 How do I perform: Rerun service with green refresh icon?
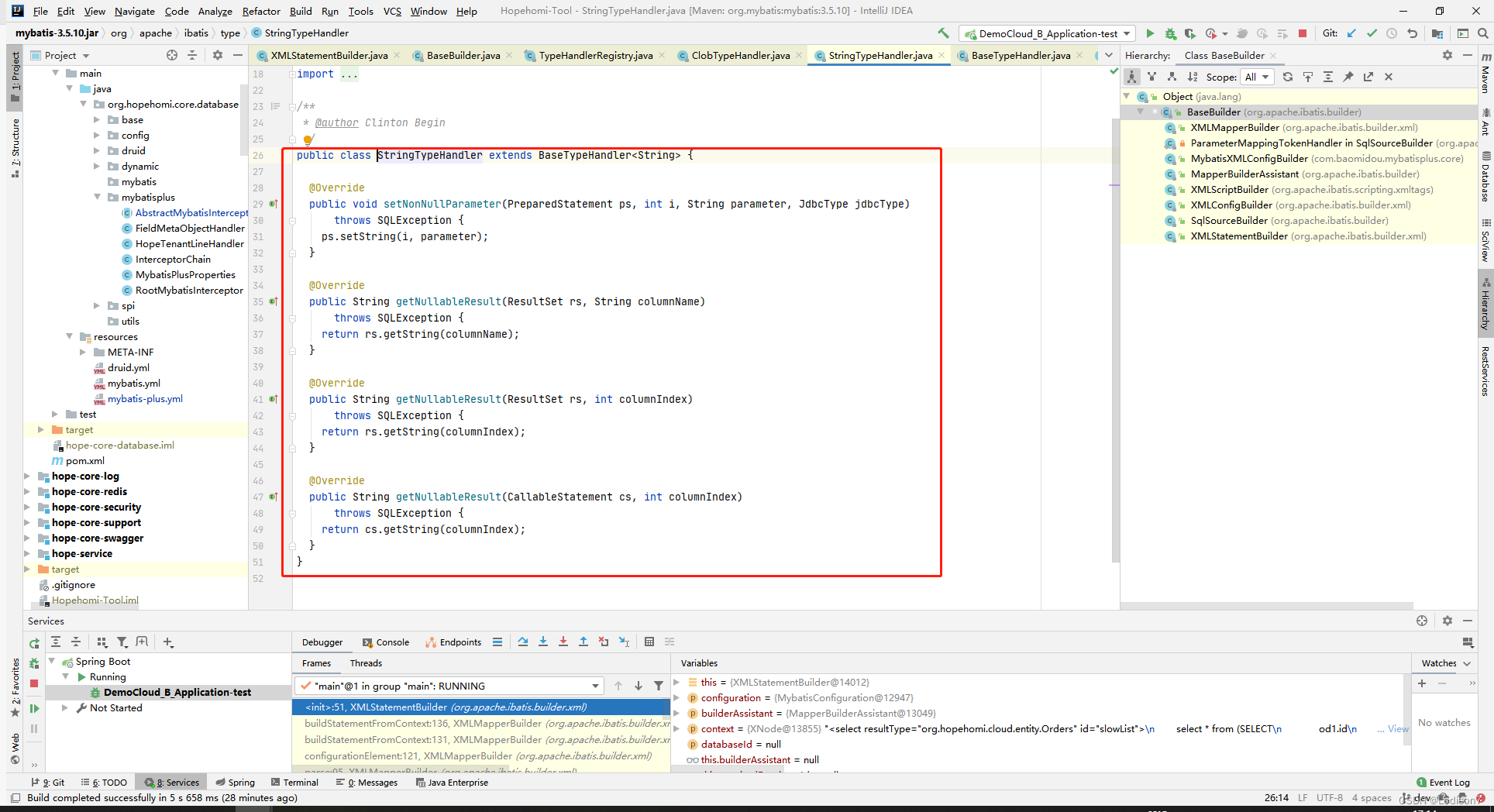[x=34, y=643]
